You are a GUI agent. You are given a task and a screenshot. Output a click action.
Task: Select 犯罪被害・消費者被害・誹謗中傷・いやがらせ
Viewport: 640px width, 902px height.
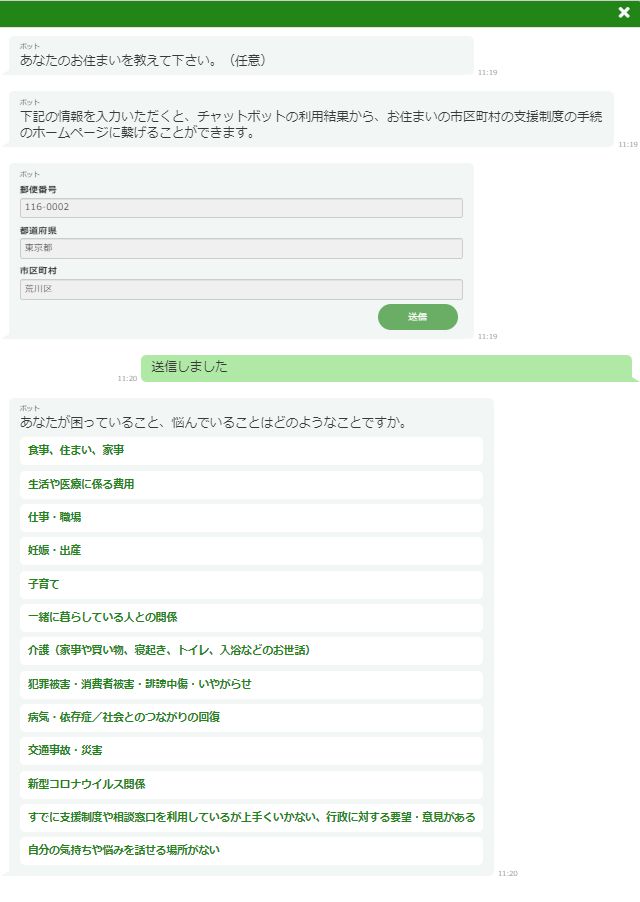251,685
